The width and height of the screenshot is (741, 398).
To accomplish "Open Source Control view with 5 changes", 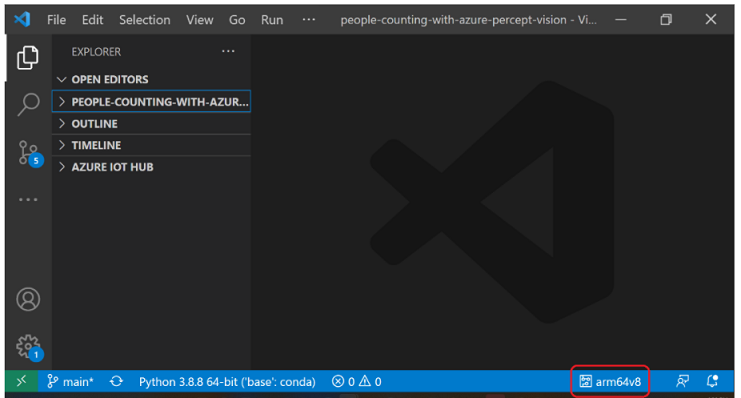I will pos(30,153).
